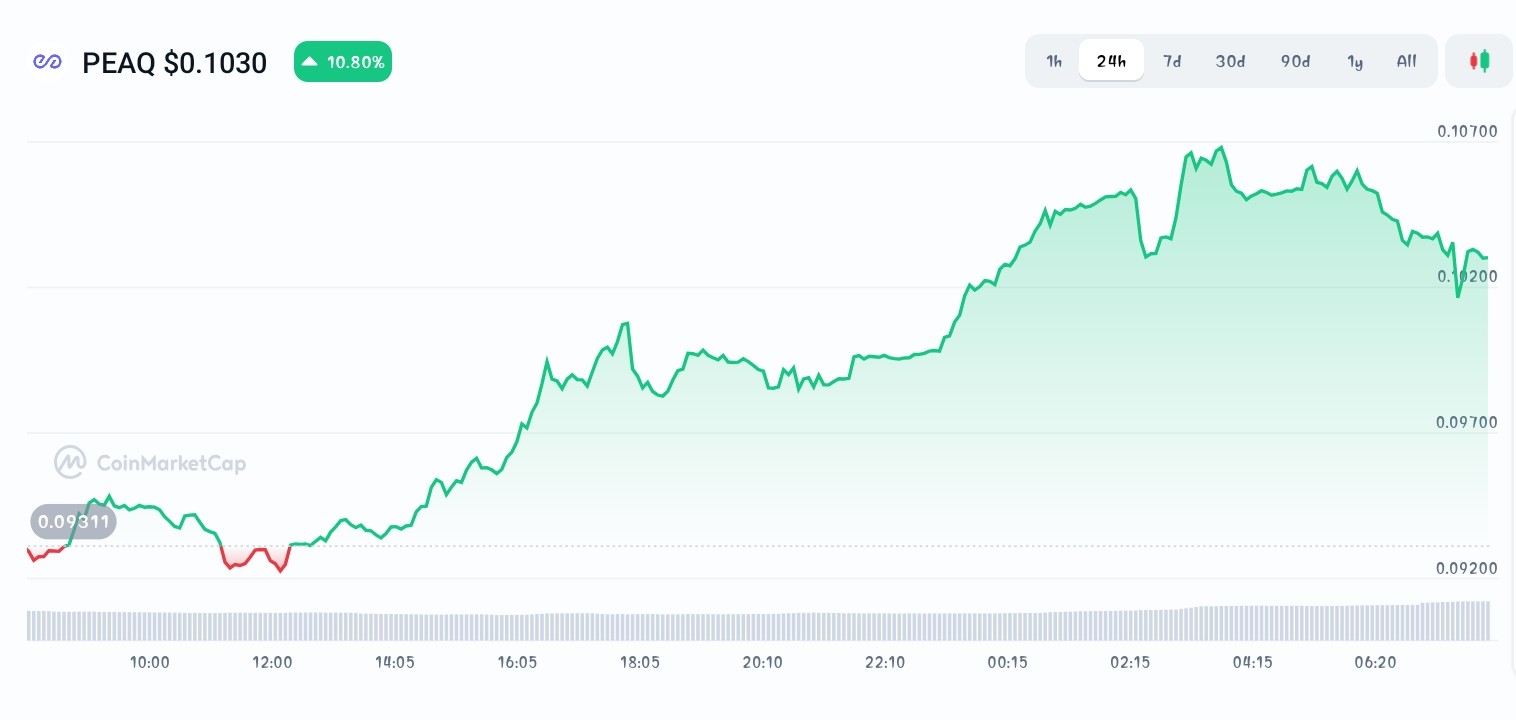Click the 04:15 time axis label

[1252, 662]
